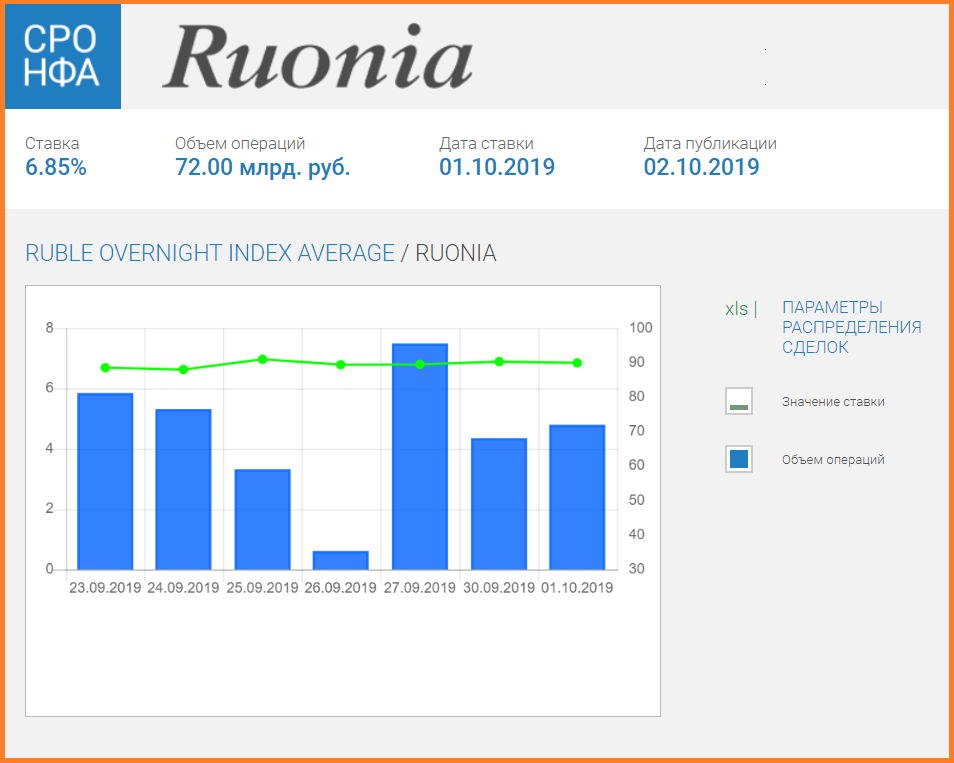Screen dimensions: 954x763
Task: Click x-axis label 24.09.2019
Action: [183, 588]
